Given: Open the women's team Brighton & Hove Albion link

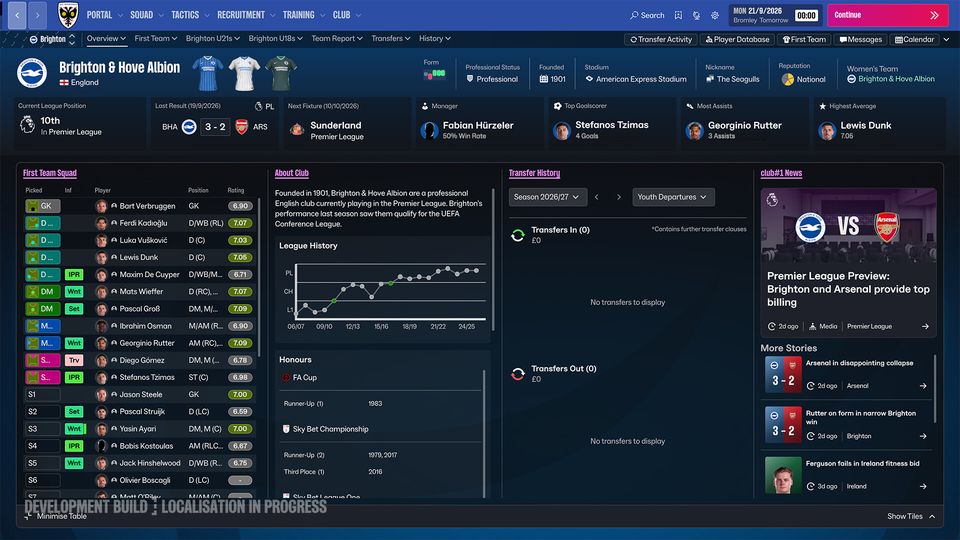Looking at the screenshot, I should (x=891, y=79).
